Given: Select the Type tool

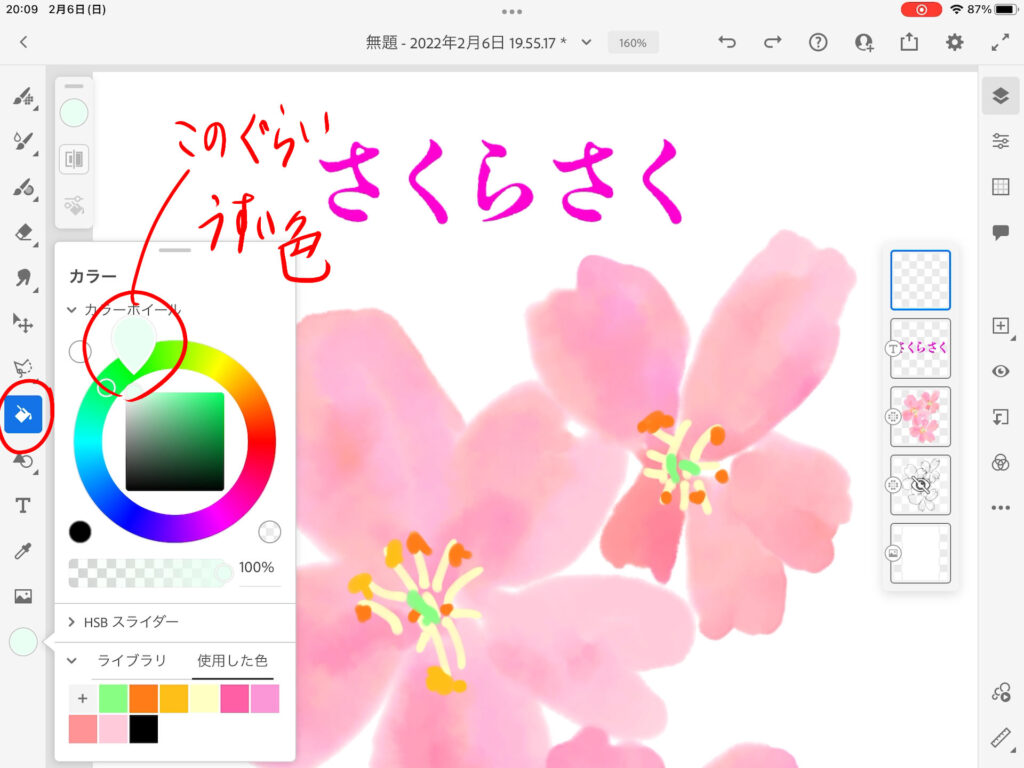Looking at the screenshot, I should tap(23, 506).
